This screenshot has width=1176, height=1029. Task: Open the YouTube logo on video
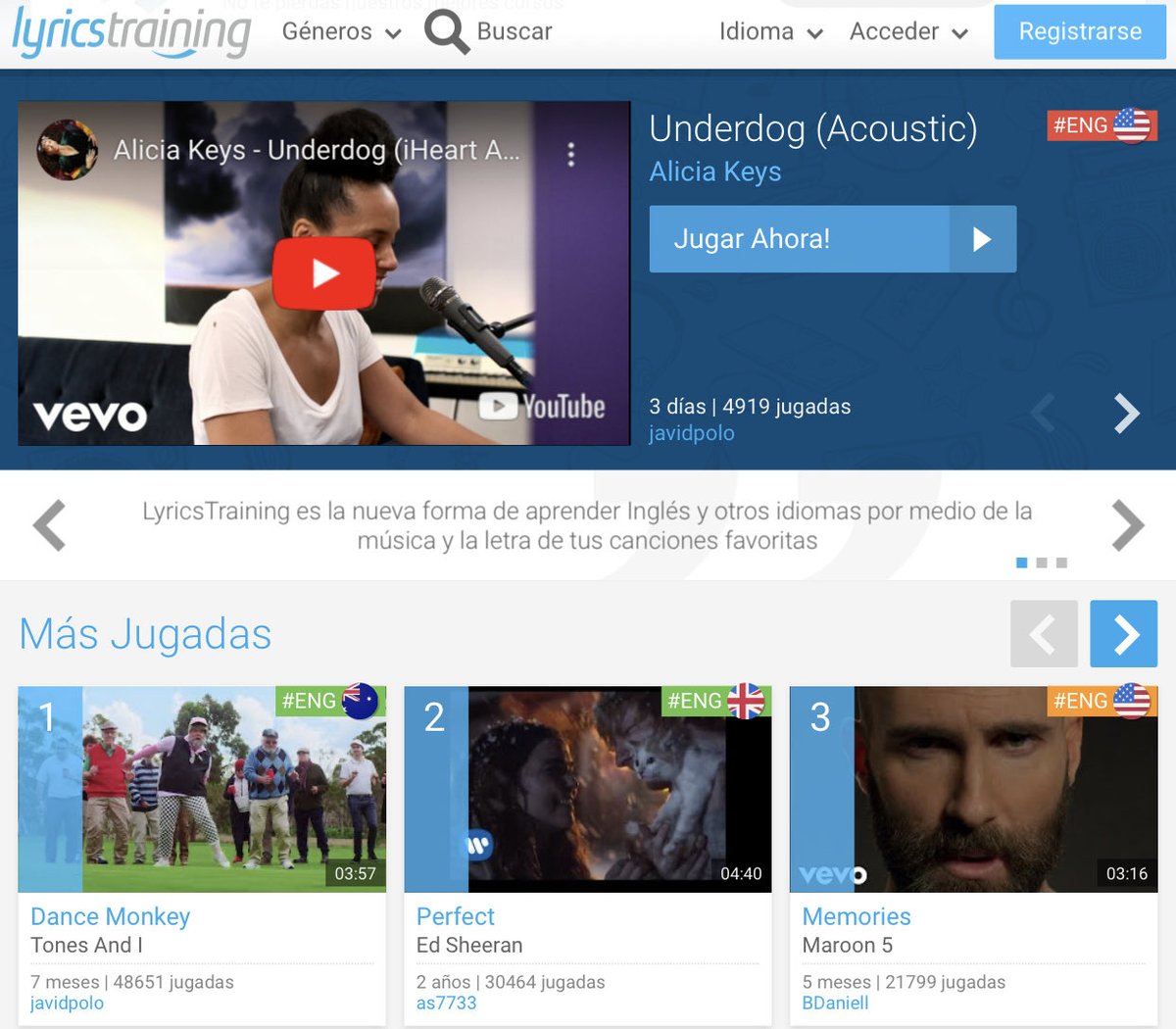pyautogui.click(x=542, y=407)
